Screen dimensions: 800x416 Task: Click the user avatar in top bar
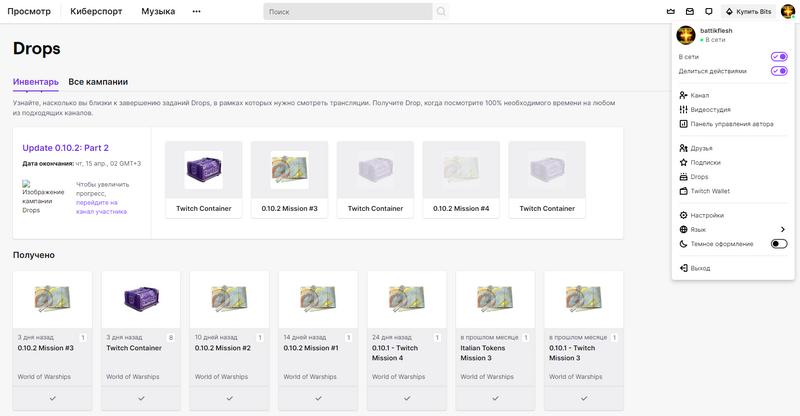coord(788,12)
